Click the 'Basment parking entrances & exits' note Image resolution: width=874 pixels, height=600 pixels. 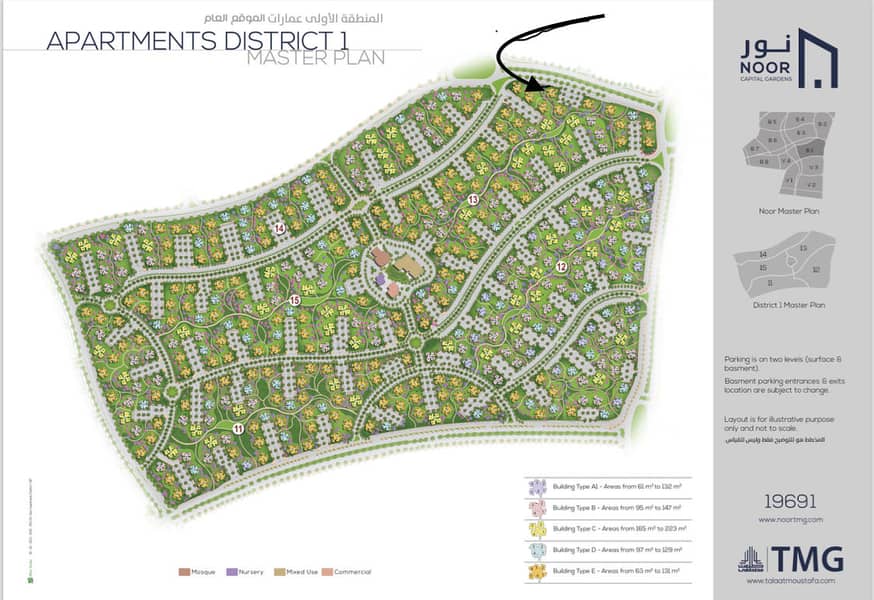coord(784,385)
